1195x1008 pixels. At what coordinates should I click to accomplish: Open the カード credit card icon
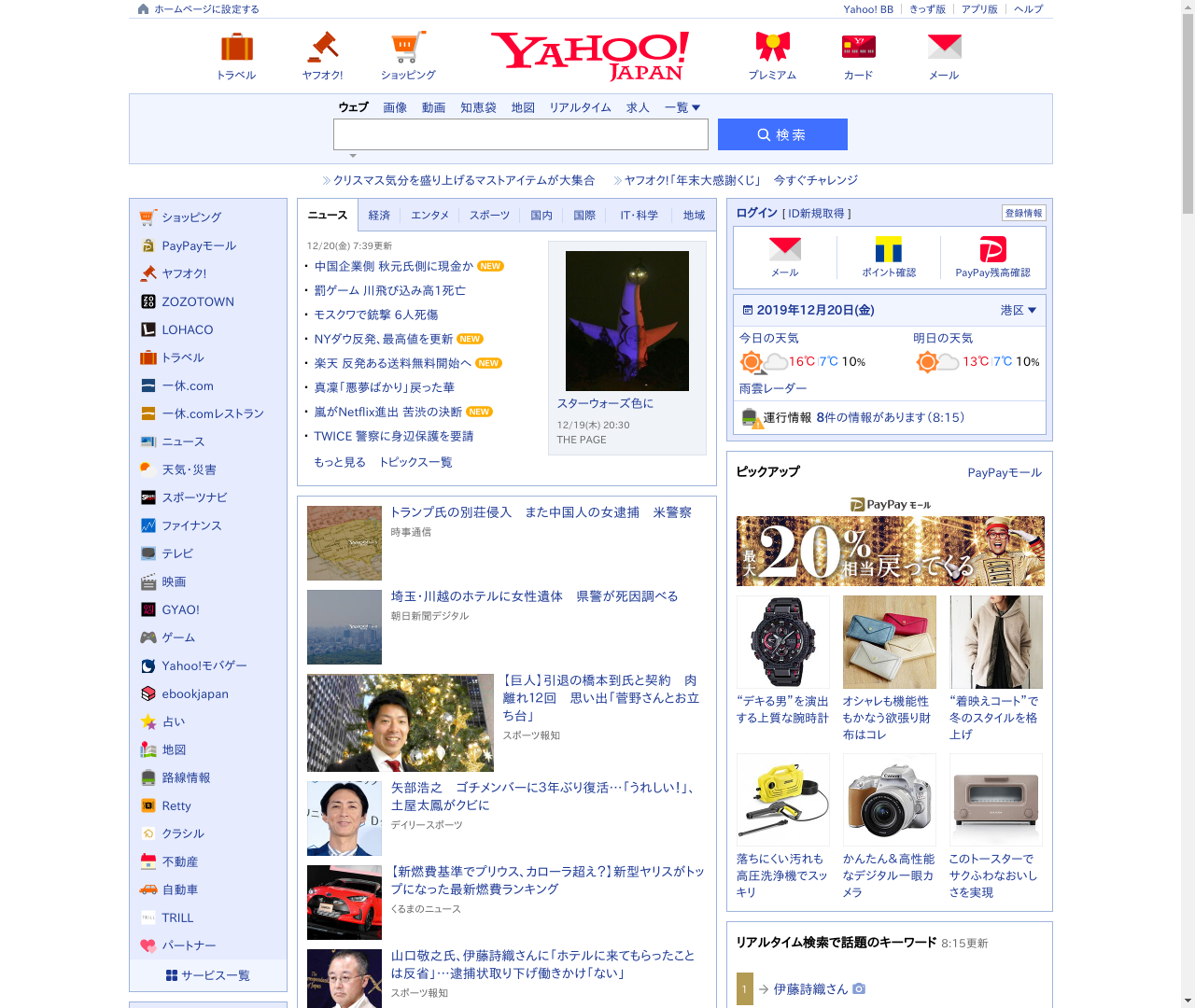click(x=858, y=47)
